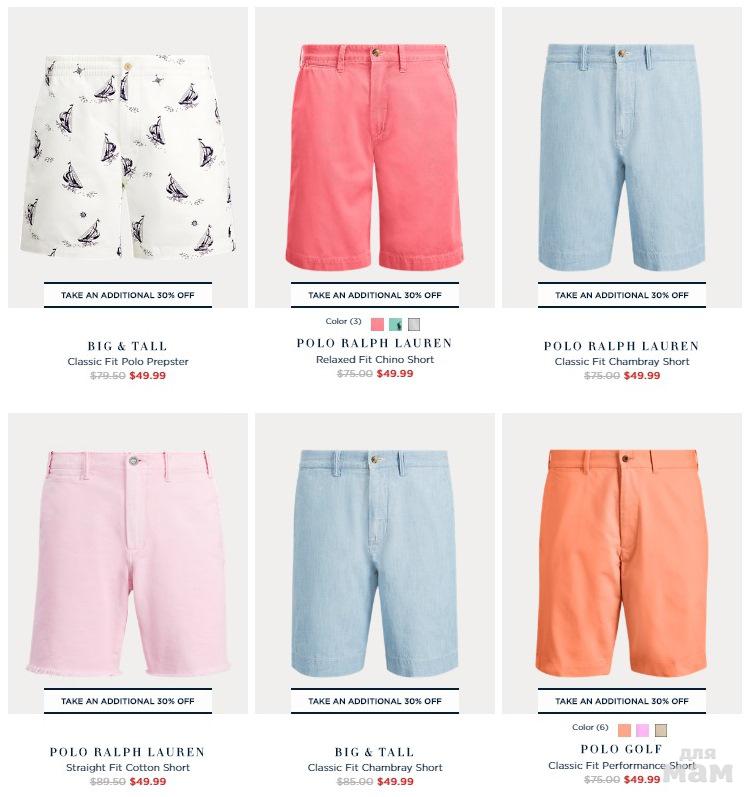Select the green color swatch

point(395,324)
